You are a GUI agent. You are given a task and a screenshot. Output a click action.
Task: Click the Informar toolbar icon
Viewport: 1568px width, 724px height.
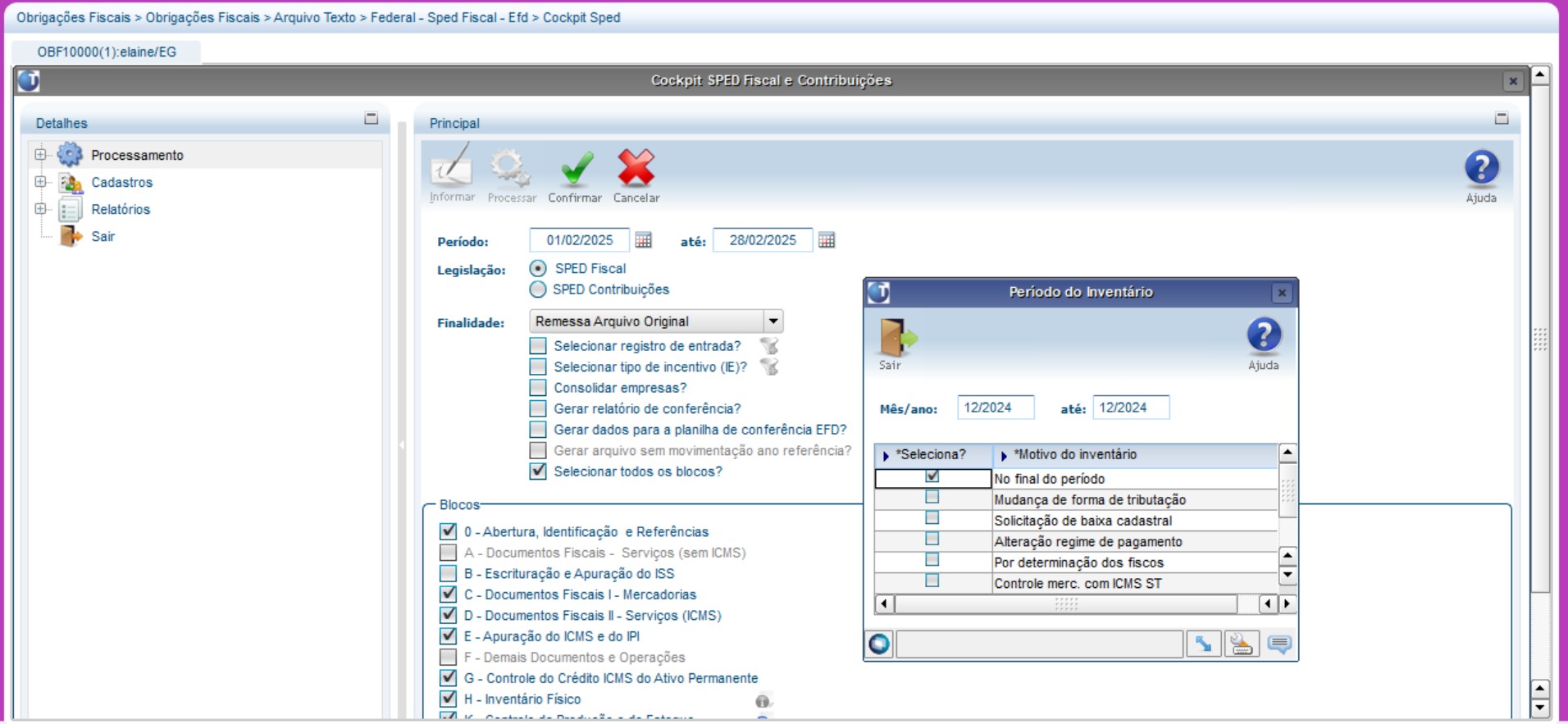pos(451,168)
